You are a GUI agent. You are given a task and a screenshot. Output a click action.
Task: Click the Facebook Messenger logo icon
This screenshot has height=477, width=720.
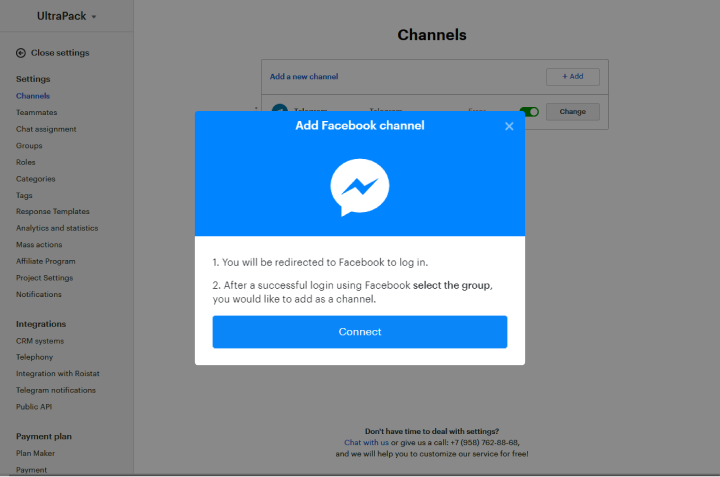coord(360,187)
